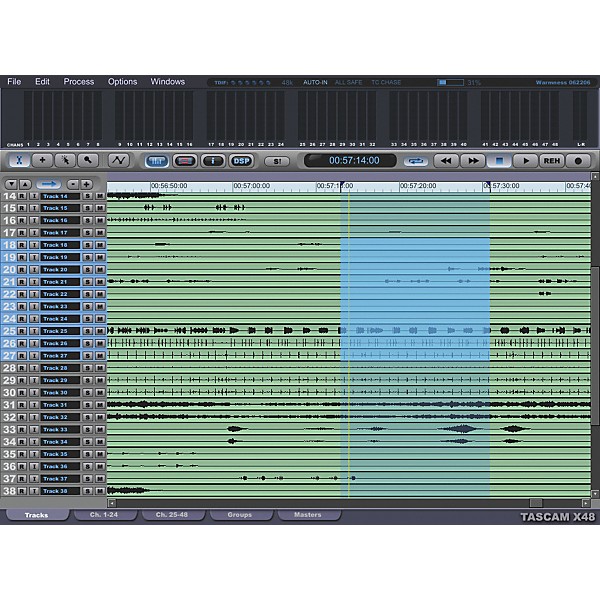
Task: Select the Track 28 name label
Action: pyautogui.click(x=60, y=368)
